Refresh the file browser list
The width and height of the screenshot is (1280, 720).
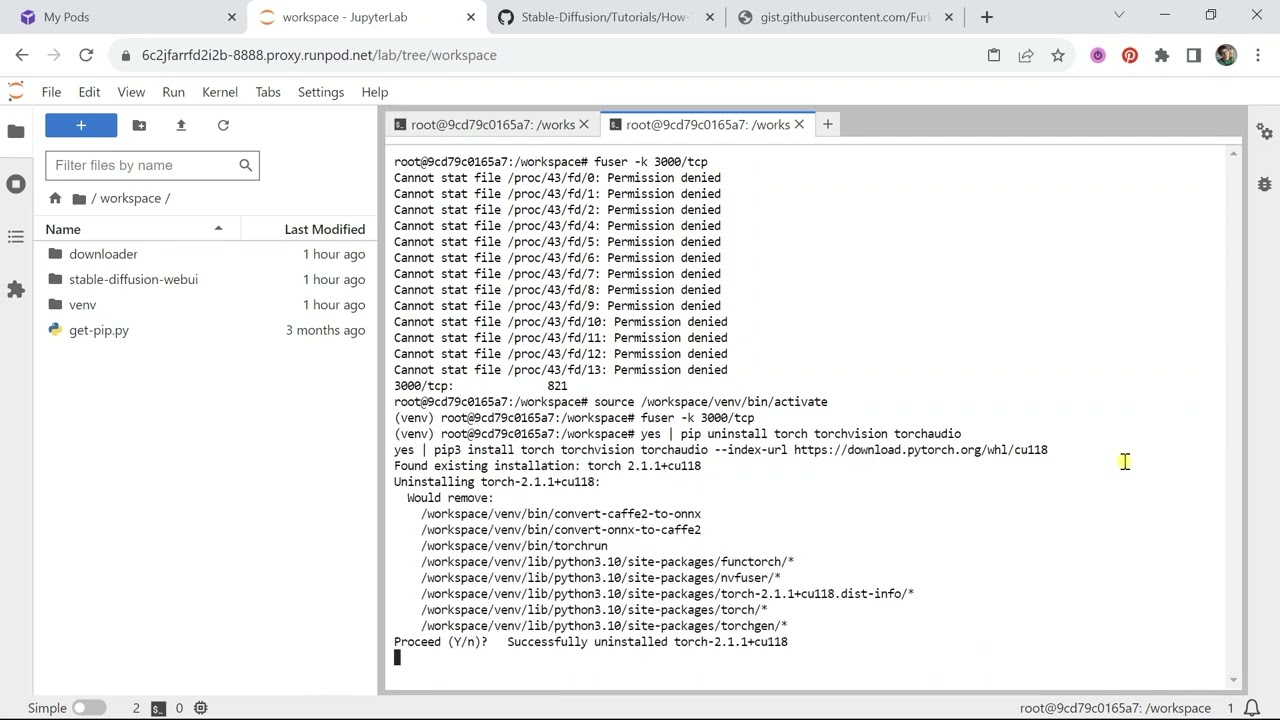[223, 125]
